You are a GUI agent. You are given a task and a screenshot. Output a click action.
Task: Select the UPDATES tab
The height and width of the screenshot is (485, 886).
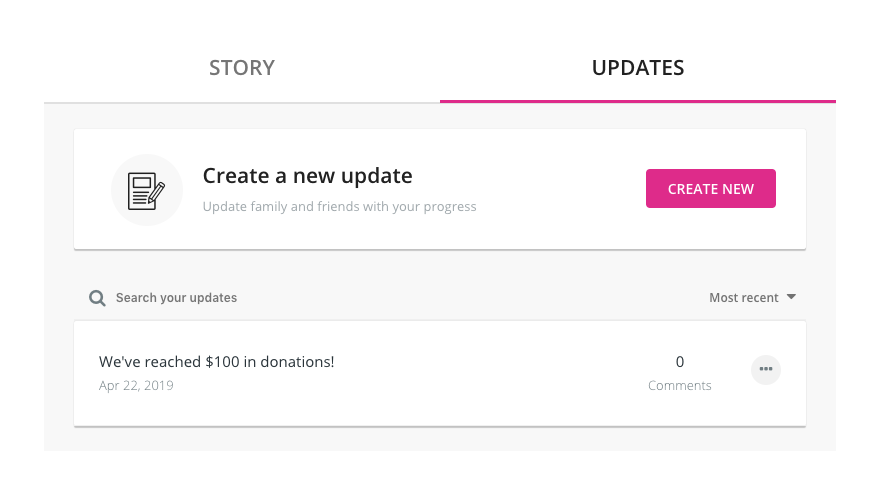(638, 68)
